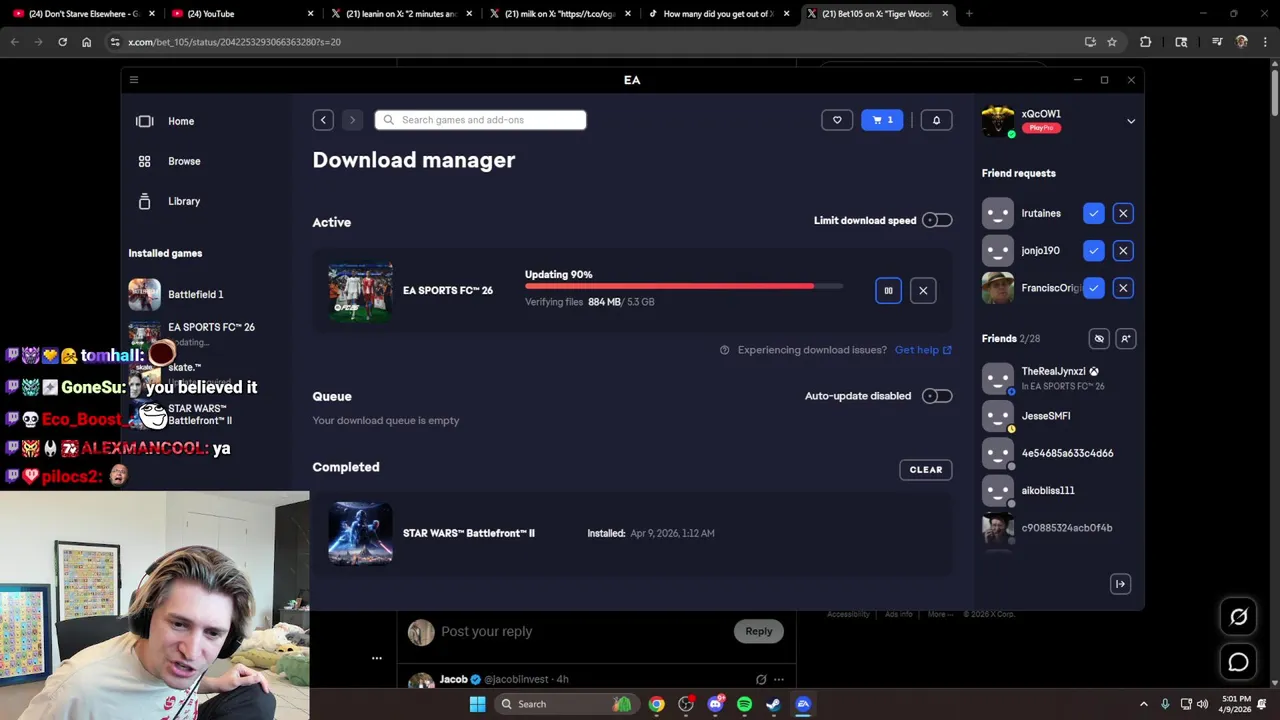Viewport: 1280px width, 720px height.
Task: Switch to Don't Starve Elsewhere browser tab
Action: point(84,14)
